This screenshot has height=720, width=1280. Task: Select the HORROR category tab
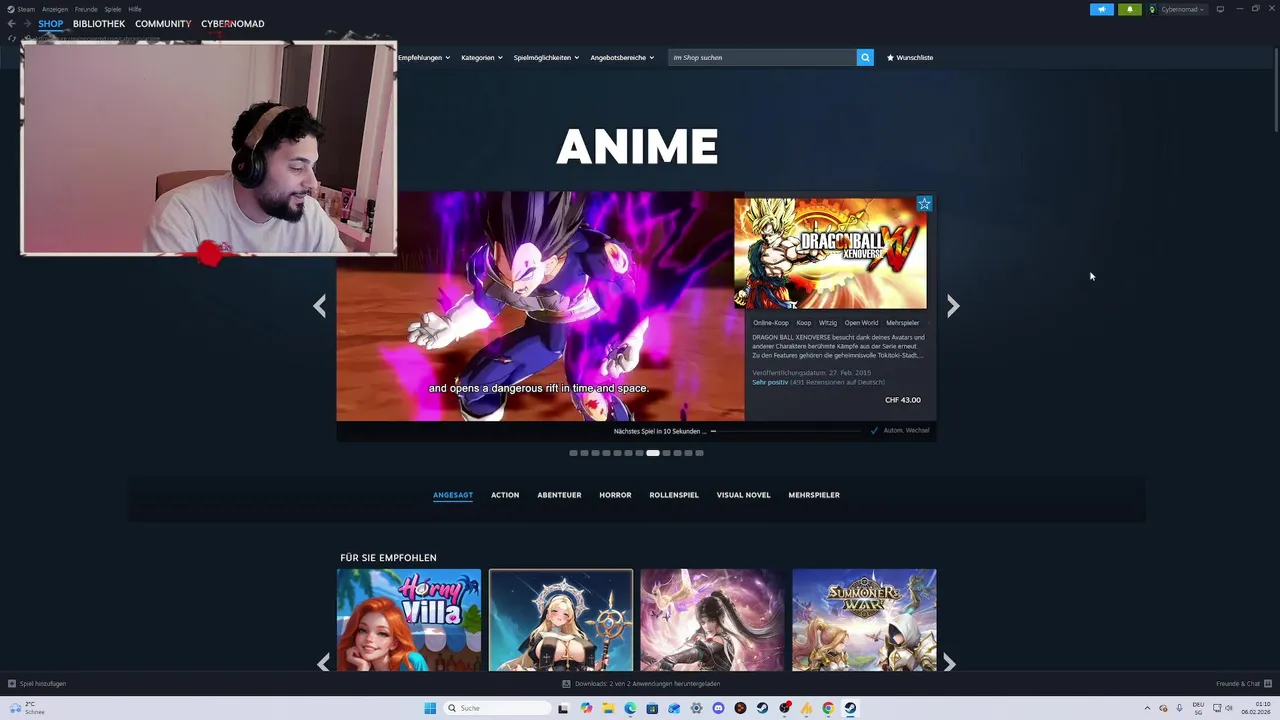click(615, 495)
